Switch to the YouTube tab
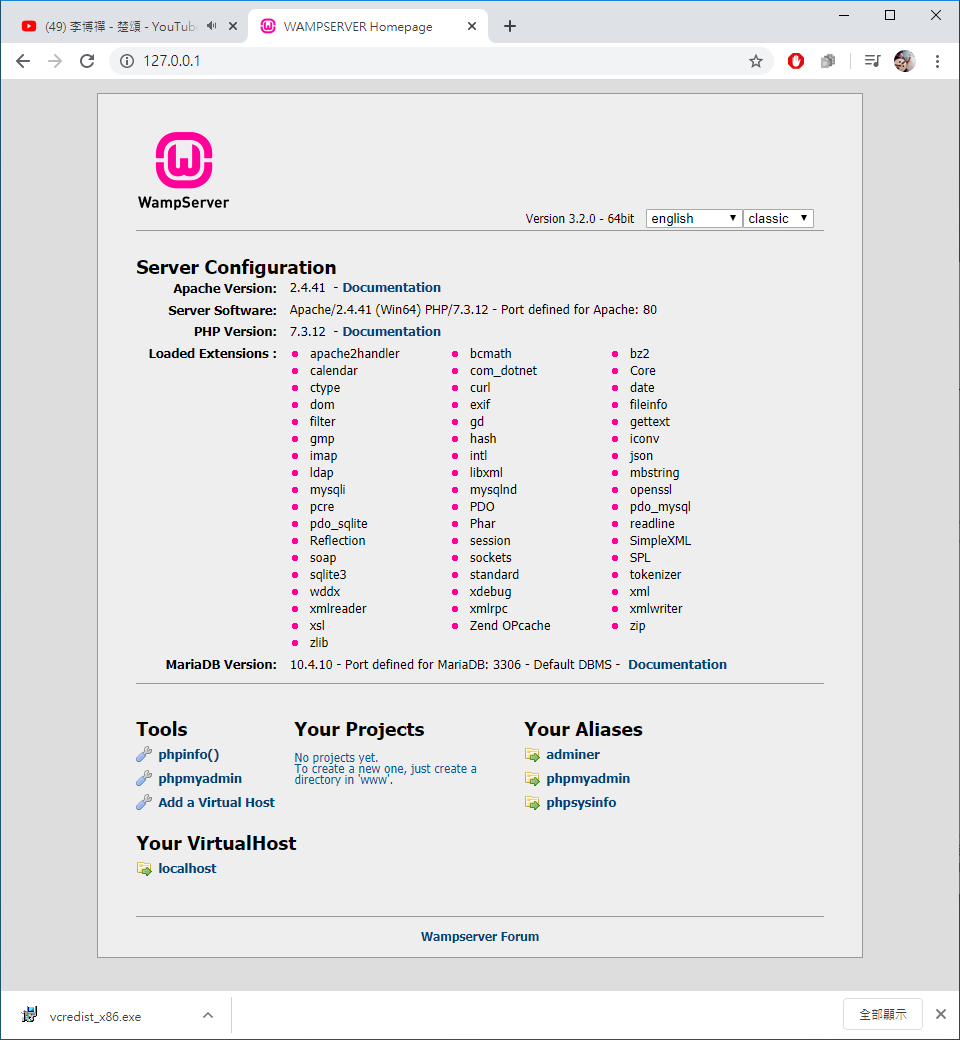The height and width of the screenshot is (1040, 960). point(120,27)
